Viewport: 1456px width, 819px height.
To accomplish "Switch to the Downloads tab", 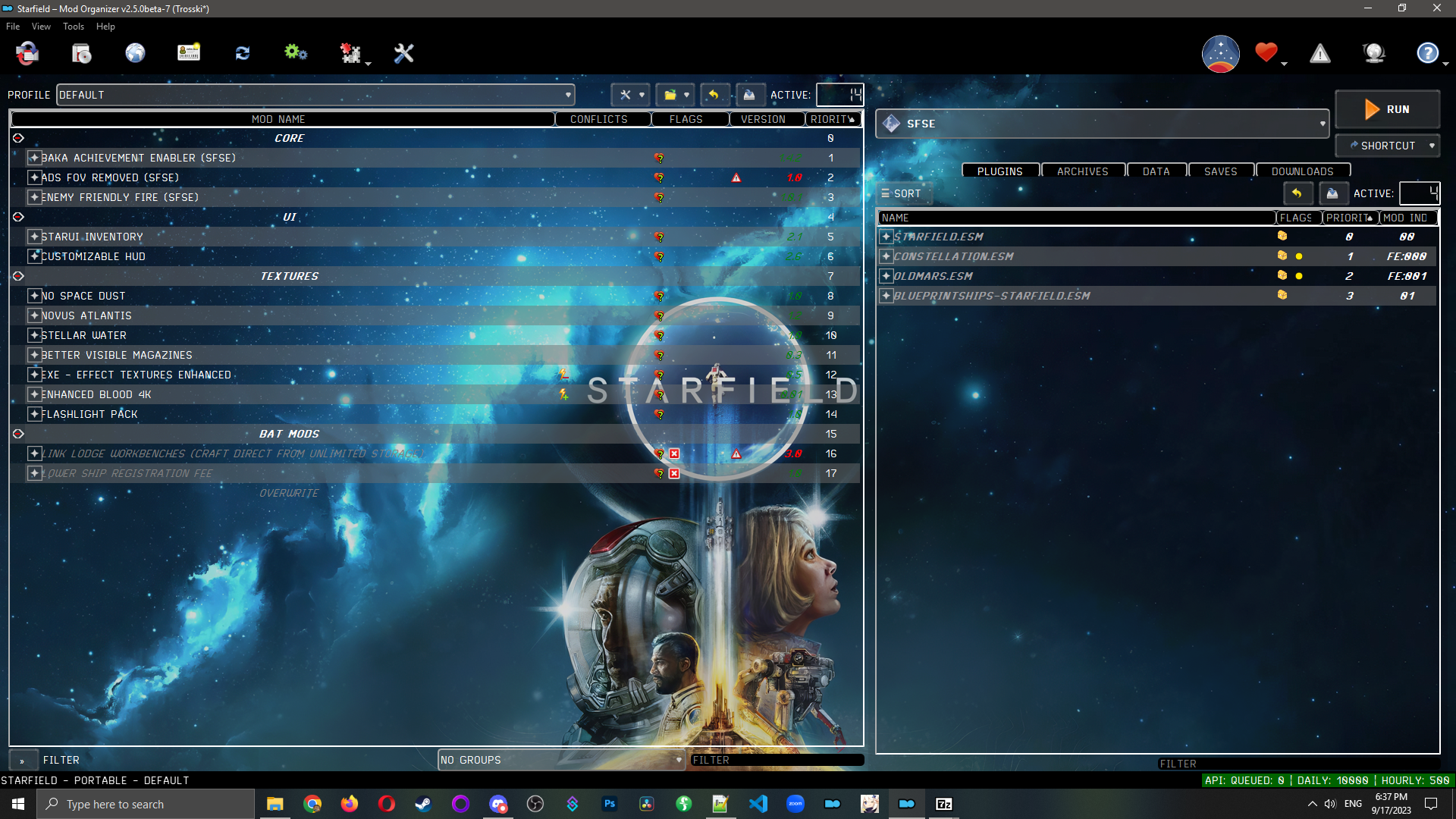I will point(1302,171).
